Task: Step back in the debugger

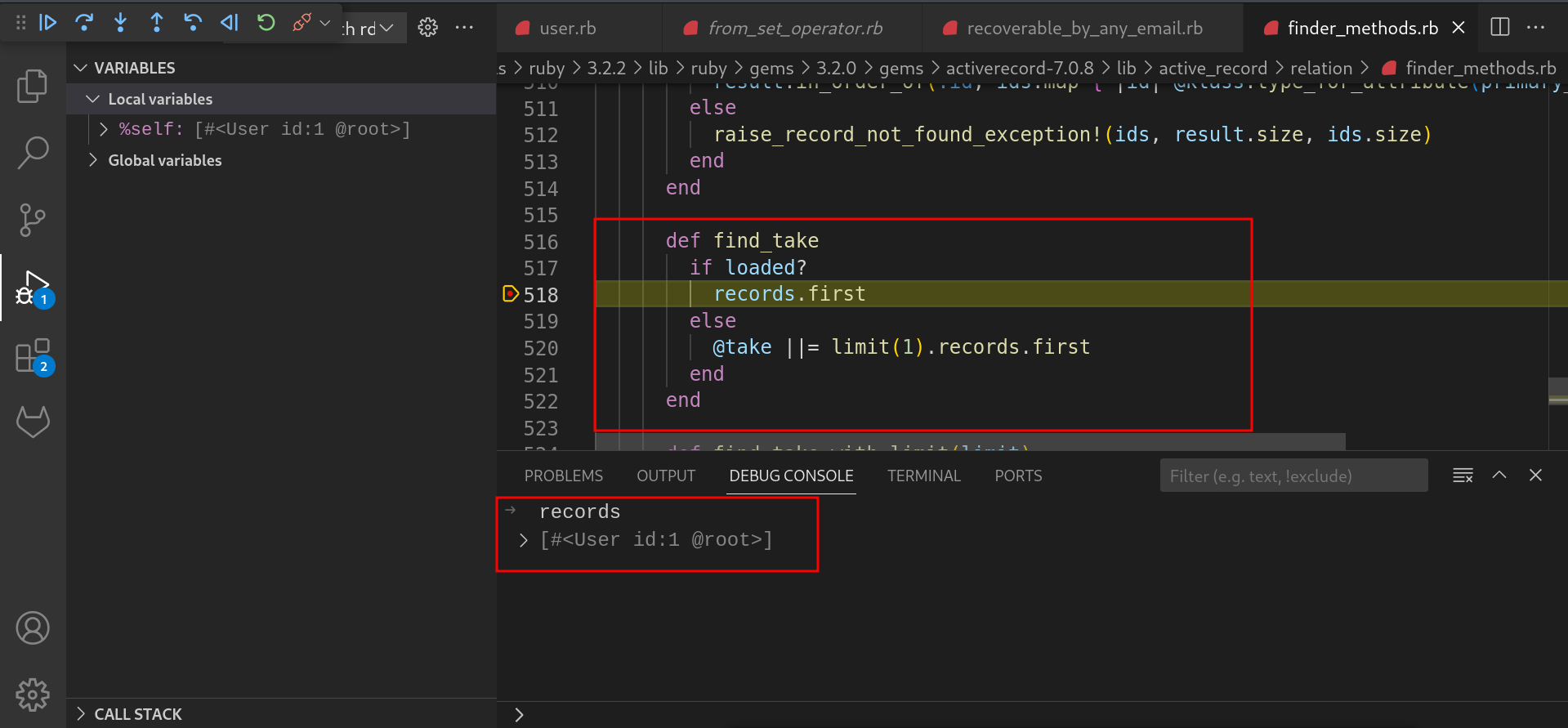Action: (x=193, y=23)
